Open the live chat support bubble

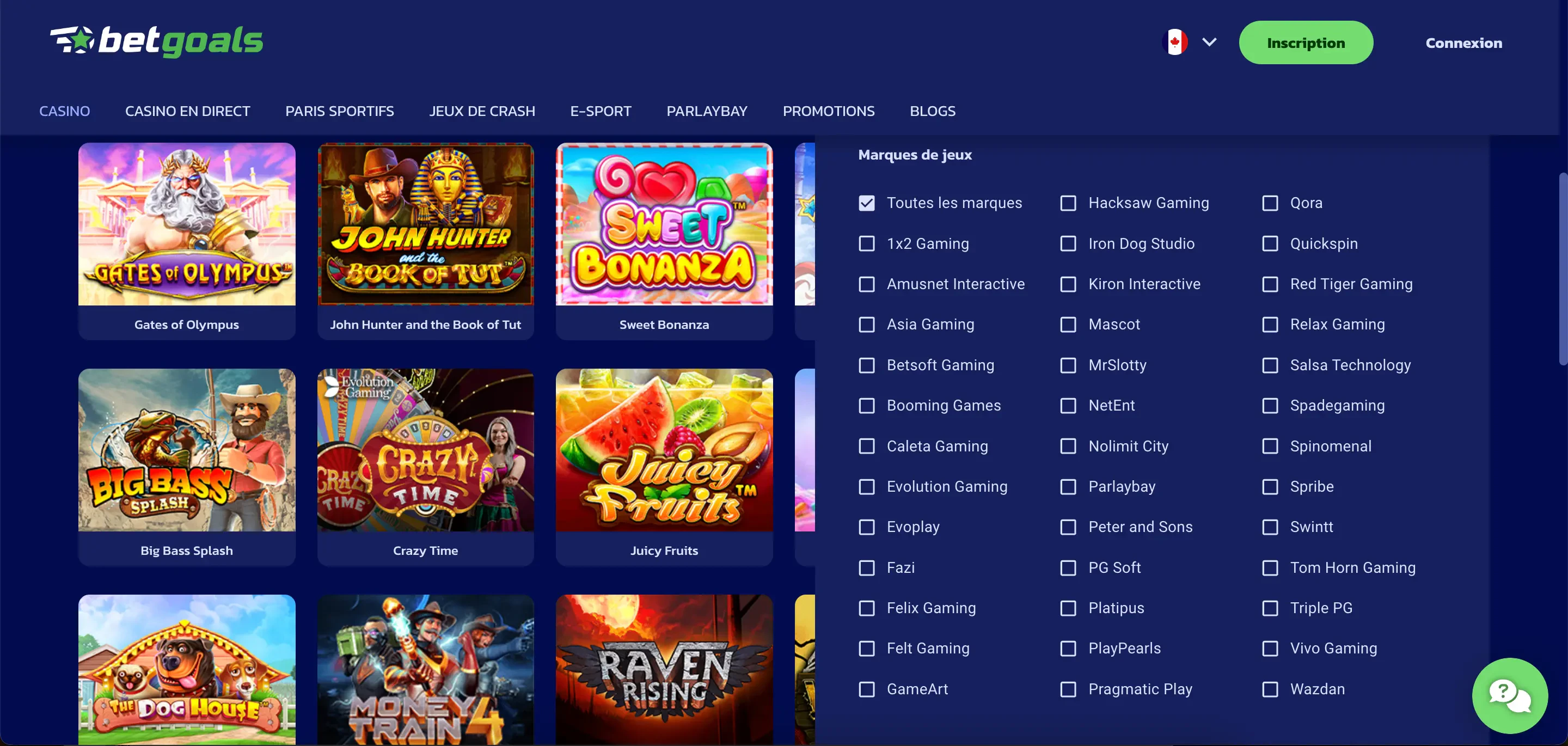[x=1510, y=695]
